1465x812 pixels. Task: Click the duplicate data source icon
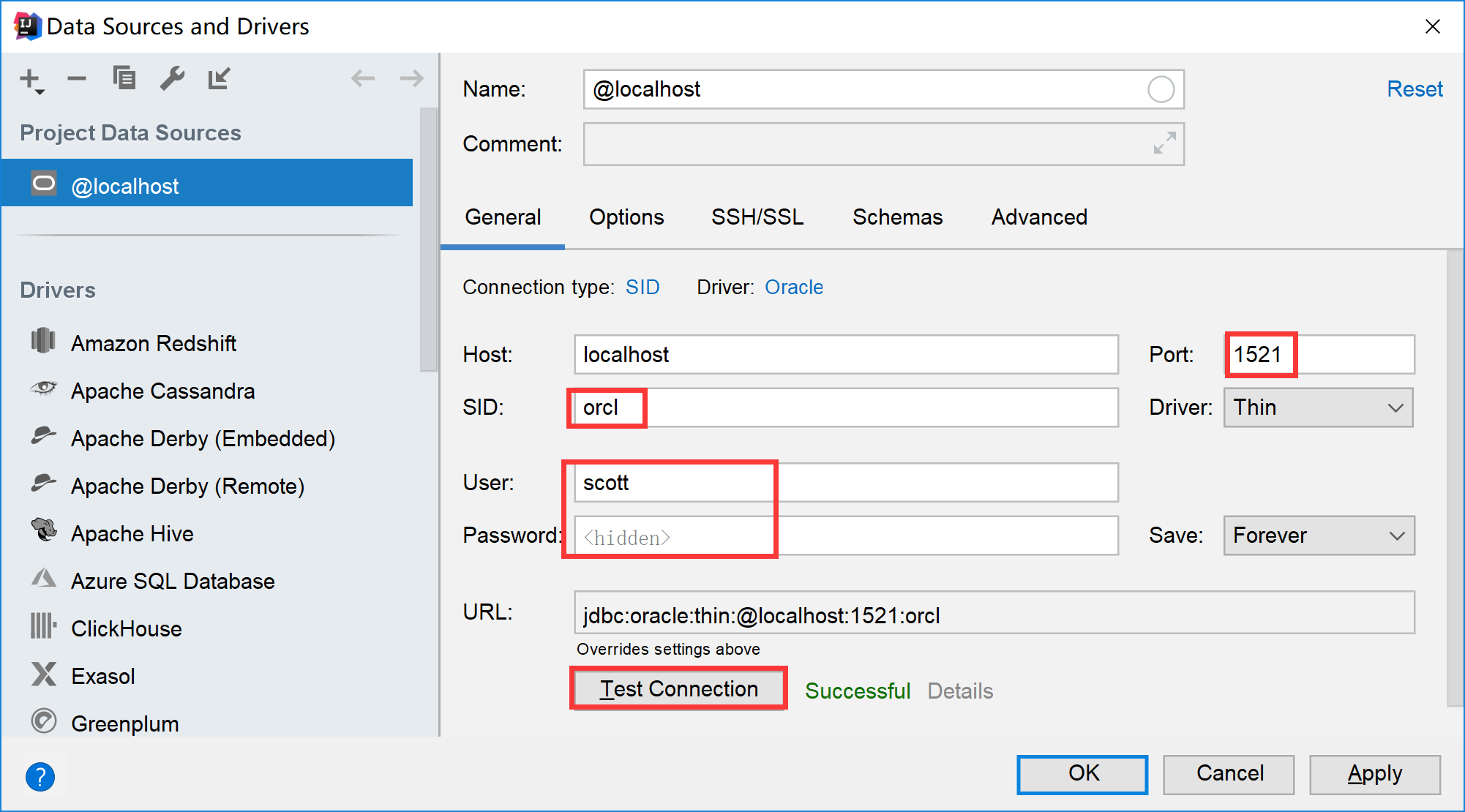click(124, 78)
